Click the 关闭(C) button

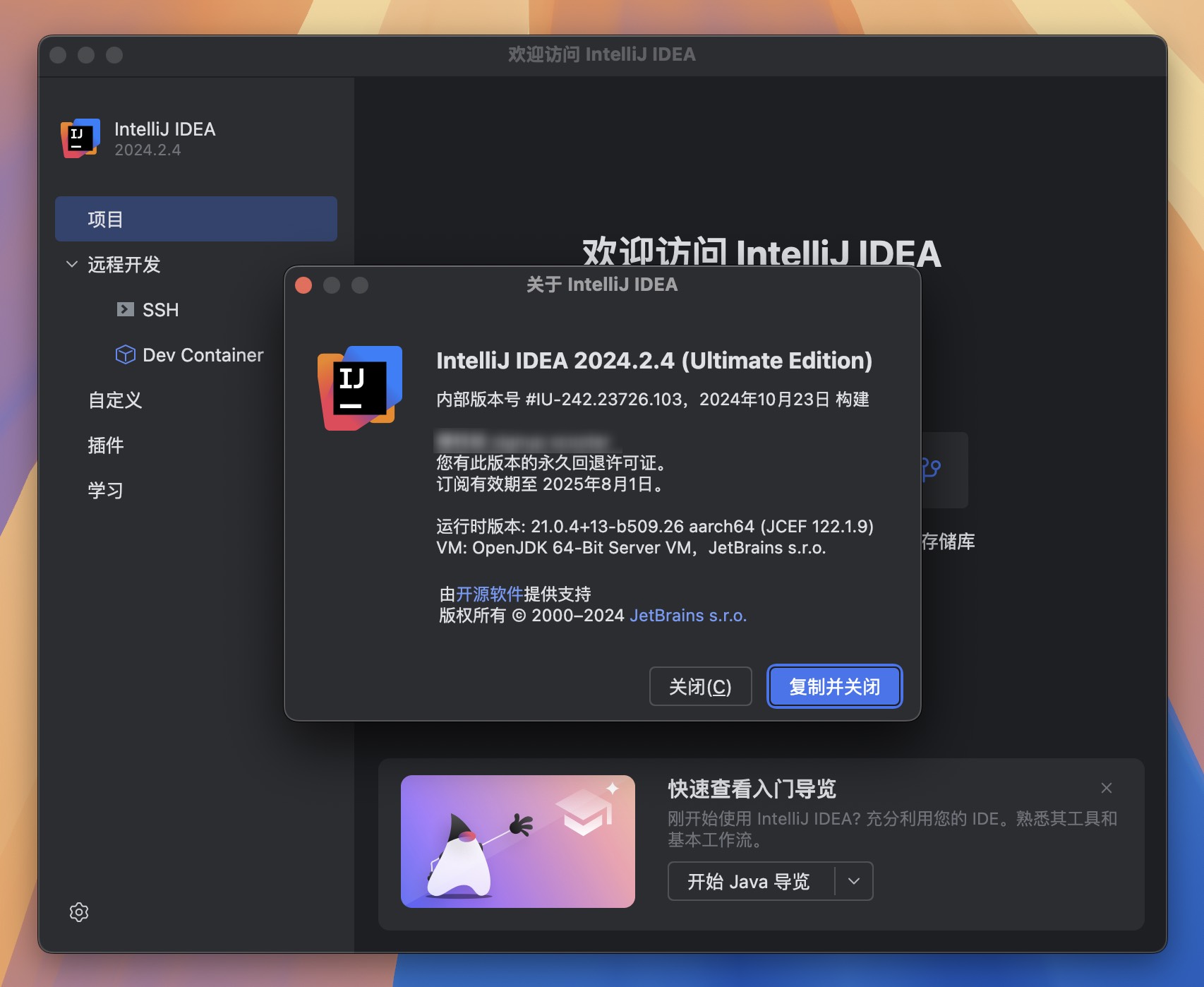(700, 686)
